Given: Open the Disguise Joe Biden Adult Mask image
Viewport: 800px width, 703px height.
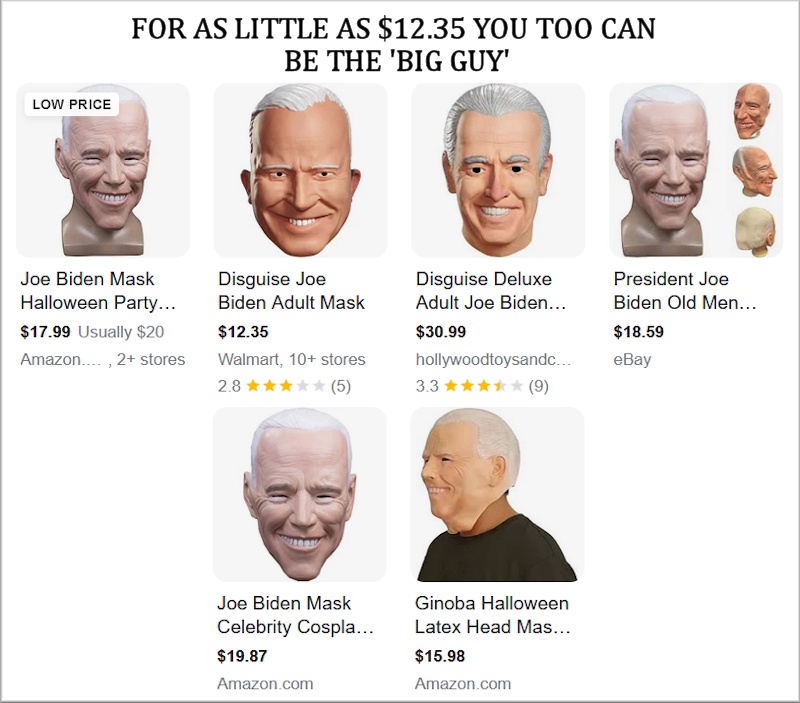Looking at the screenshot, I should [301, 170].
